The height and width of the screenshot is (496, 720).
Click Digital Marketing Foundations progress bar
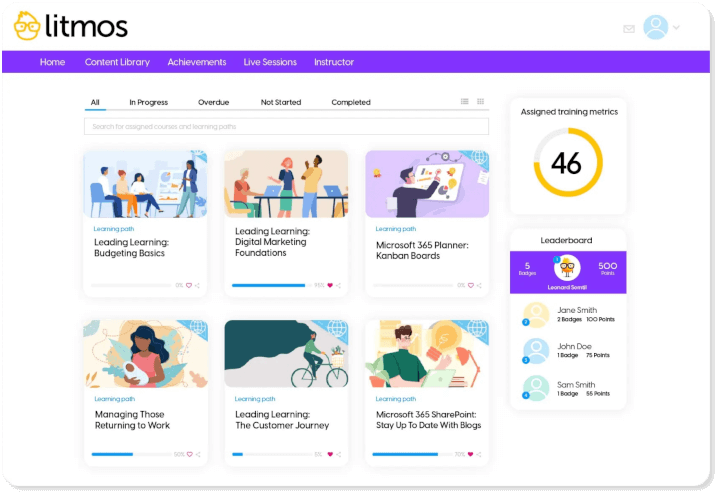(x=272, y=285)
